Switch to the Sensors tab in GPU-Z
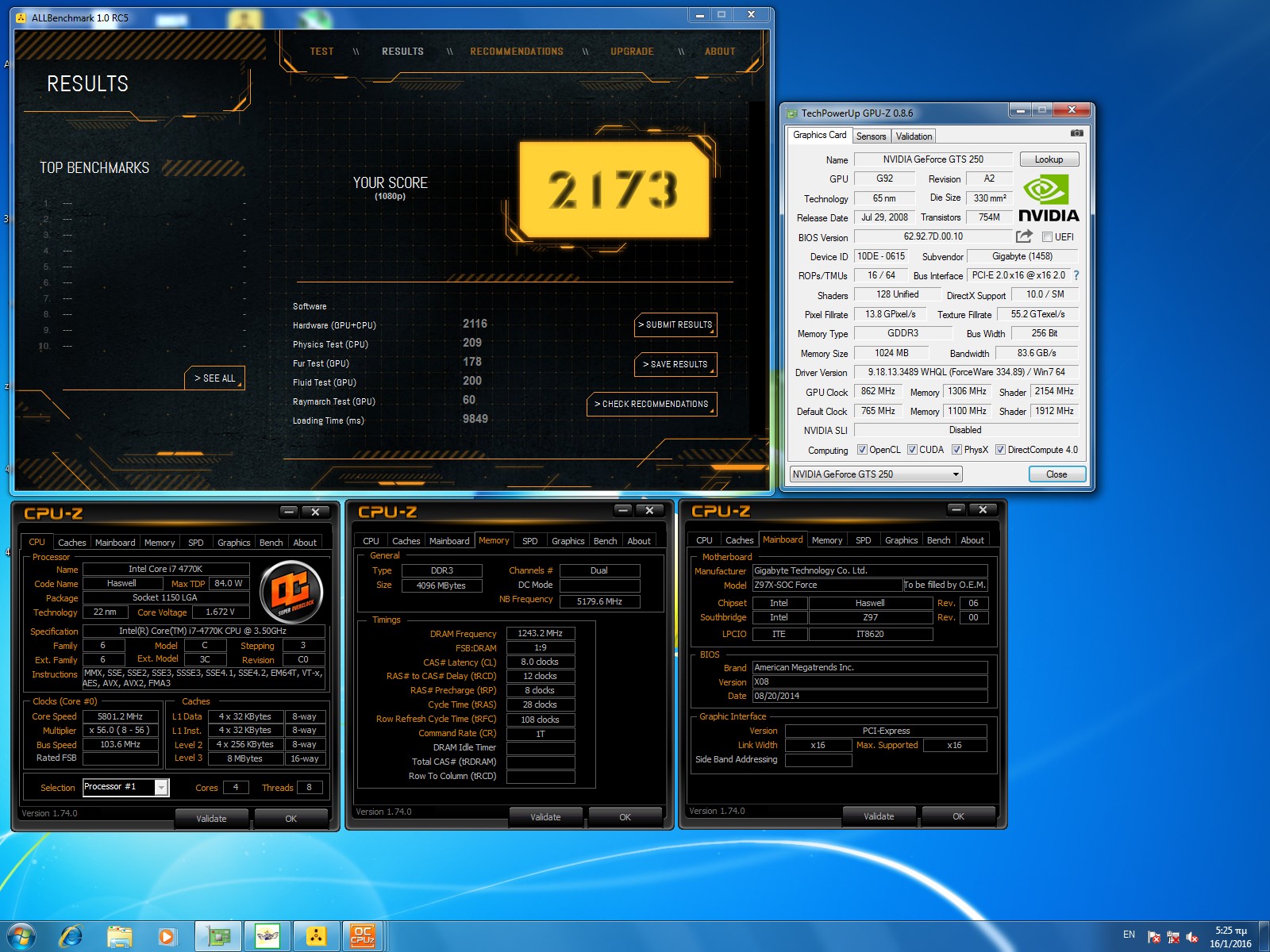The height and width of the screenshot is (952, 1270). point(871,136)
